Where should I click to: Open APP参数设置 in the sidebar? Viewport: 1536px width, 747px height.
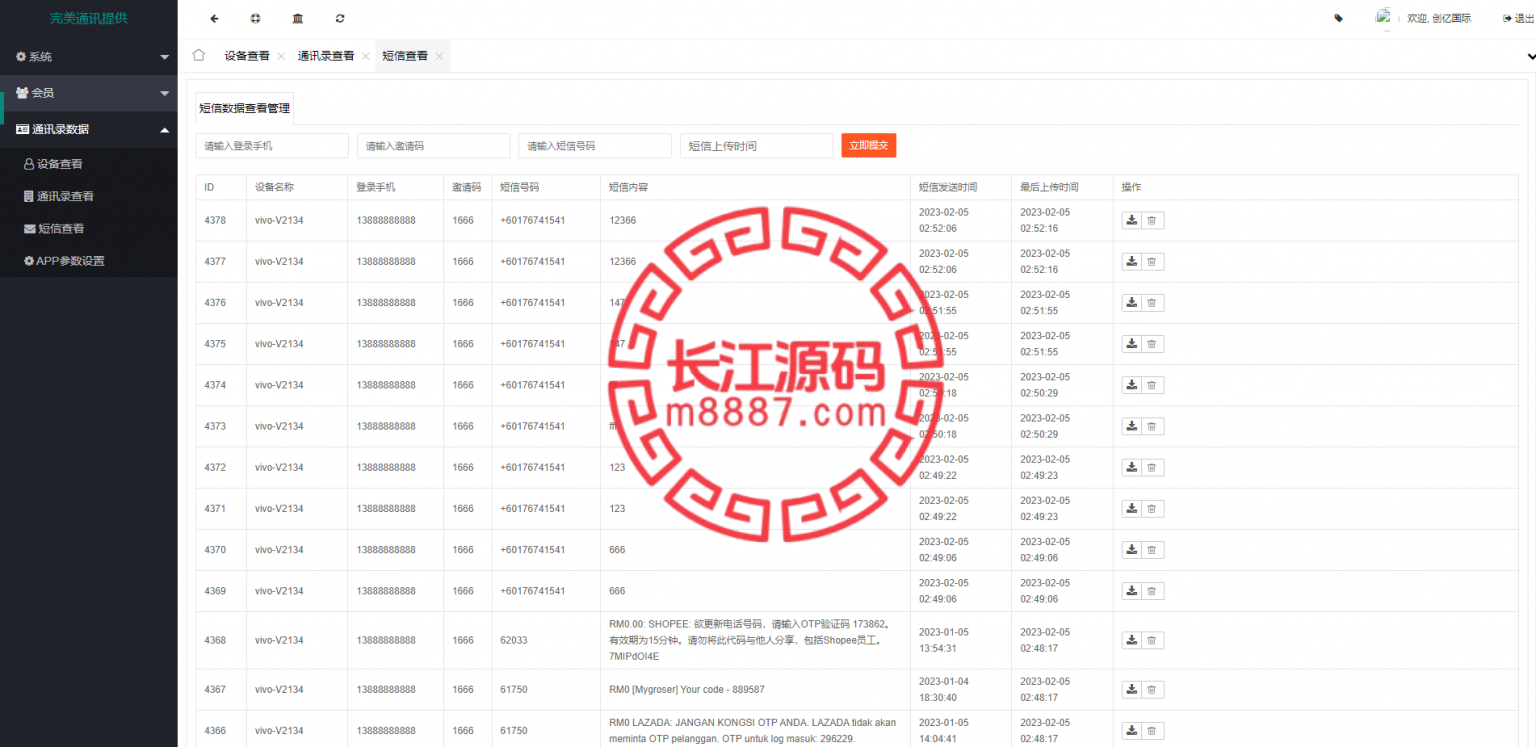point(89,261)
